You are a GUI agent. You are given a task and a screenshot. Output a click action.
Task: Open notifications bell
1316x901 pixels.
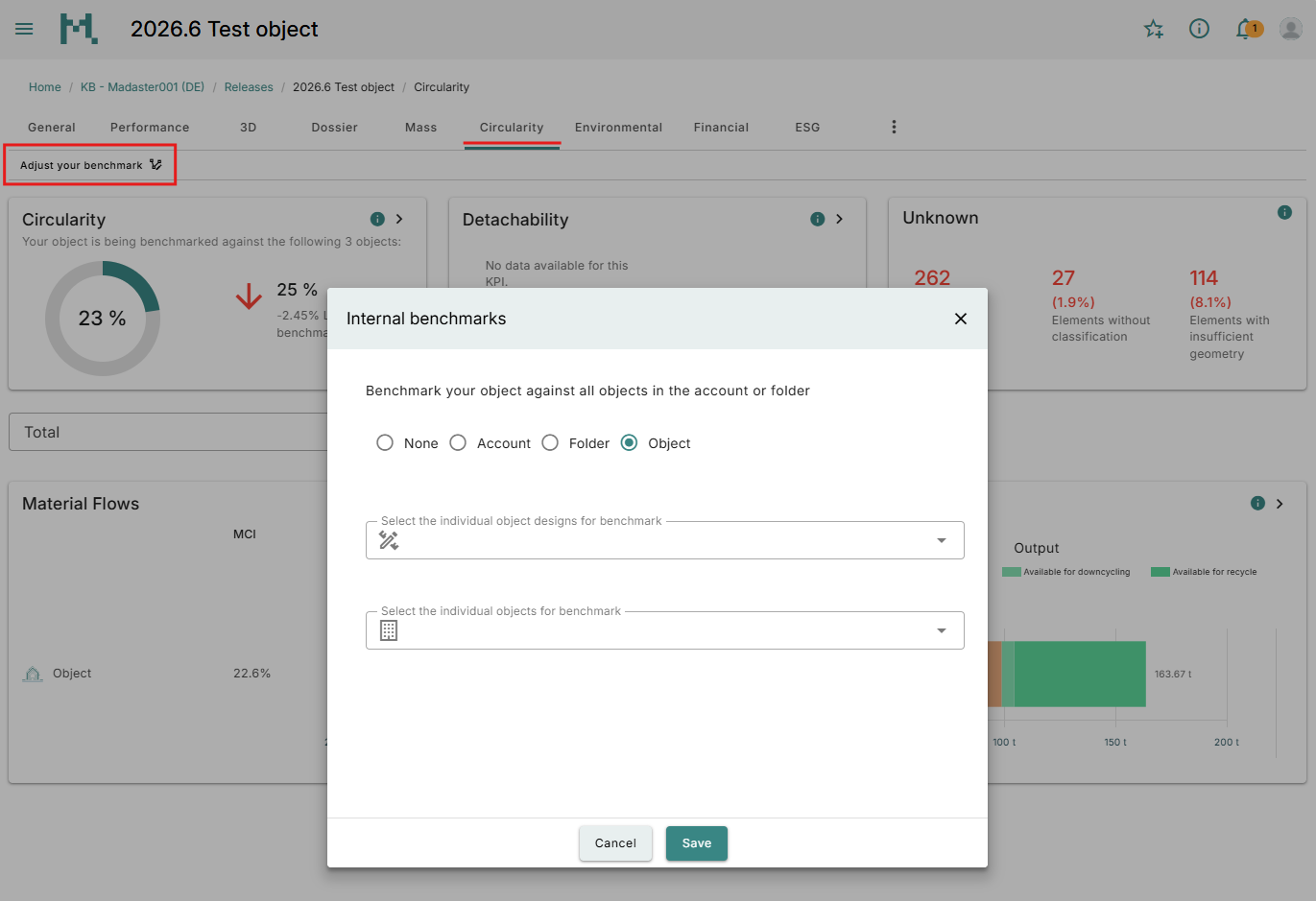click(x=1245, y=29)
